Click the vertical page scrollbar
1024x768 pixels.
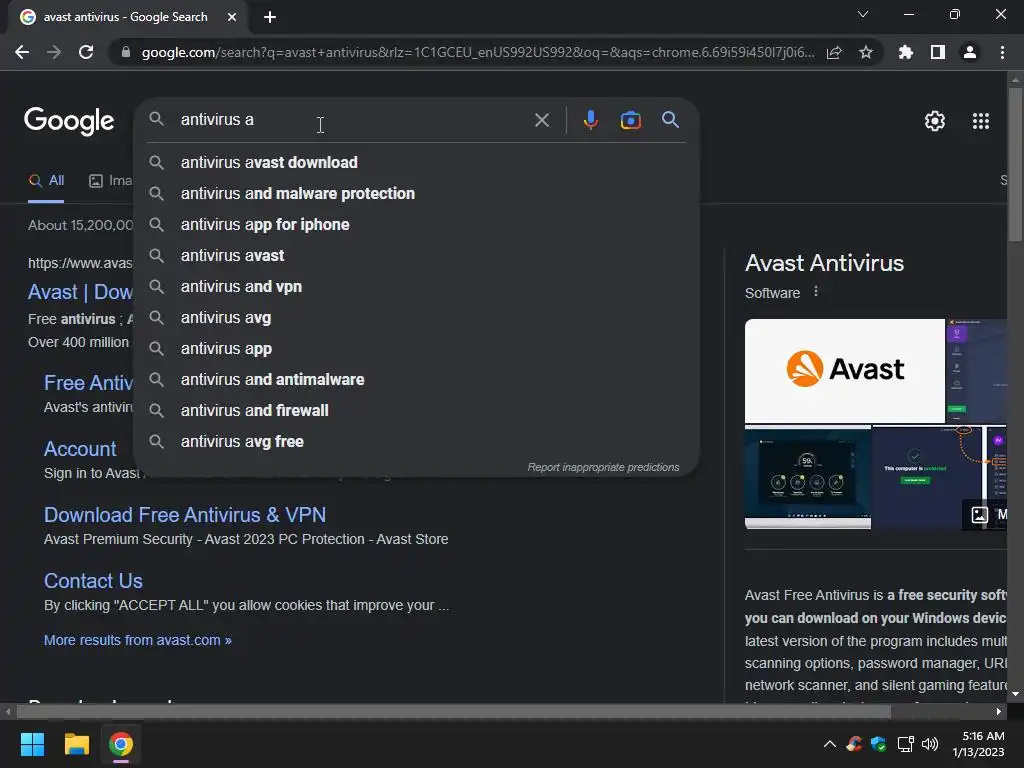(1015, 163)
